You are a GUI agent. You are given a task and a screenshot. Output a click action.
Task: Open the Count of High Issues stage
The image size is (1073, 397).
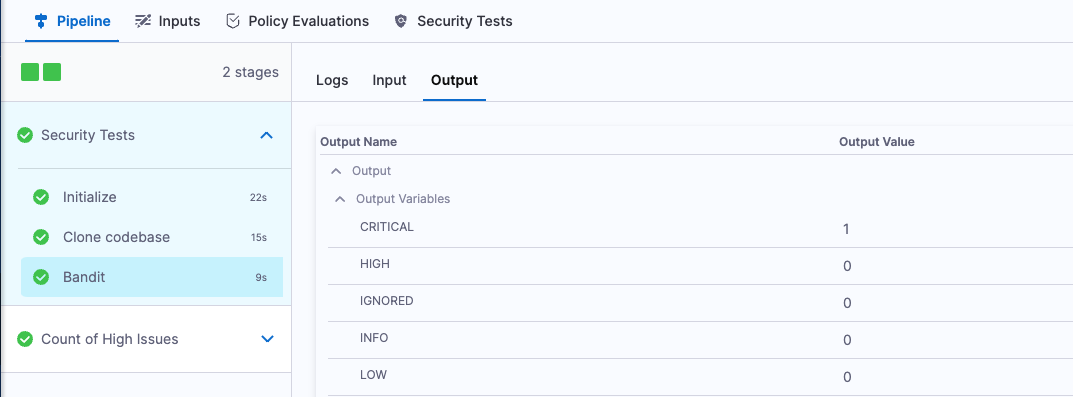click(146, 339)
